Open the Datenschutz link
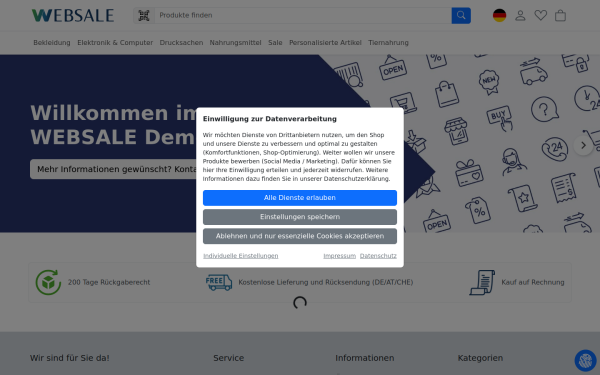Screen dimensions: 600x375 pos(378,256)
